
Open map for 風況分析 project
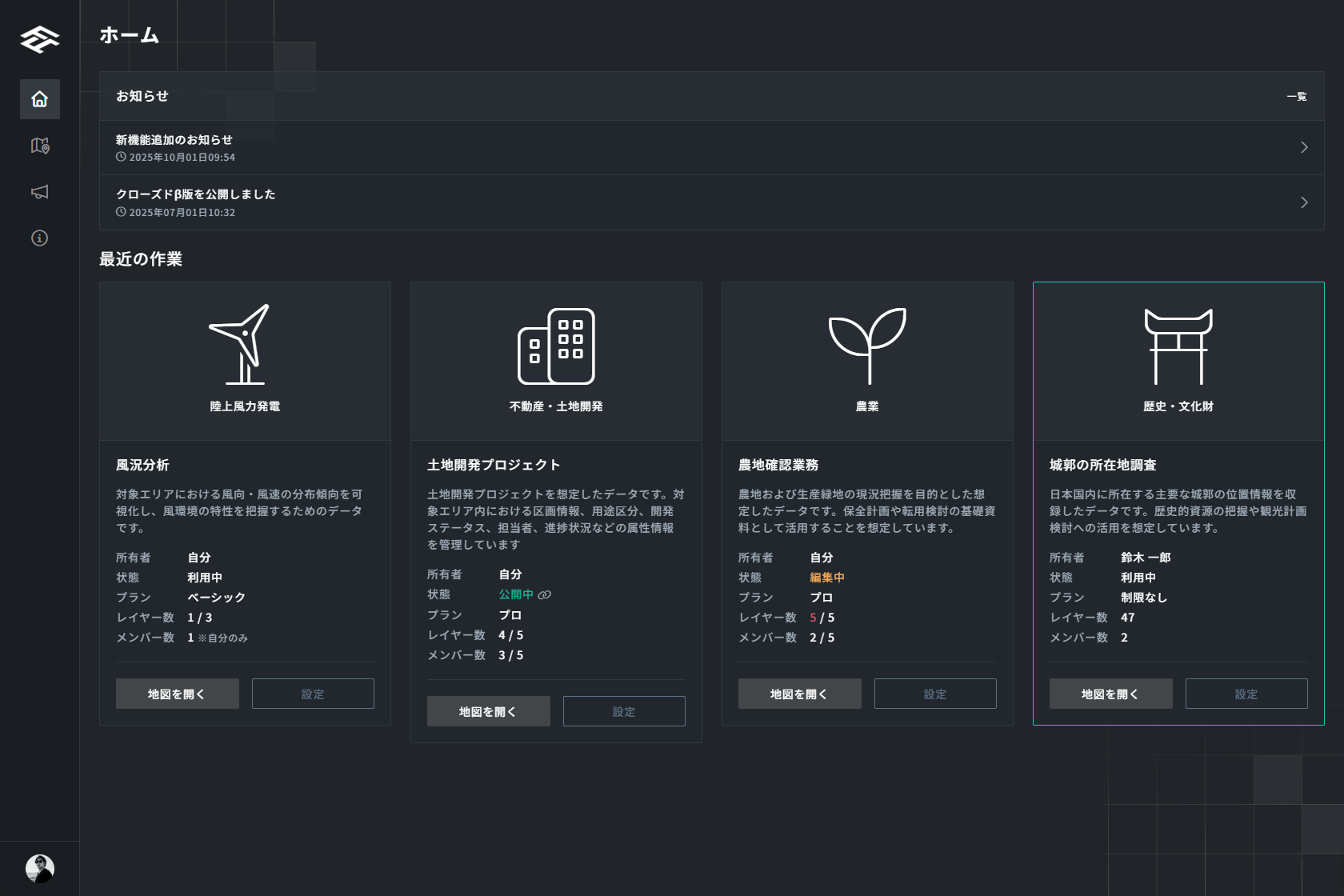177,694
